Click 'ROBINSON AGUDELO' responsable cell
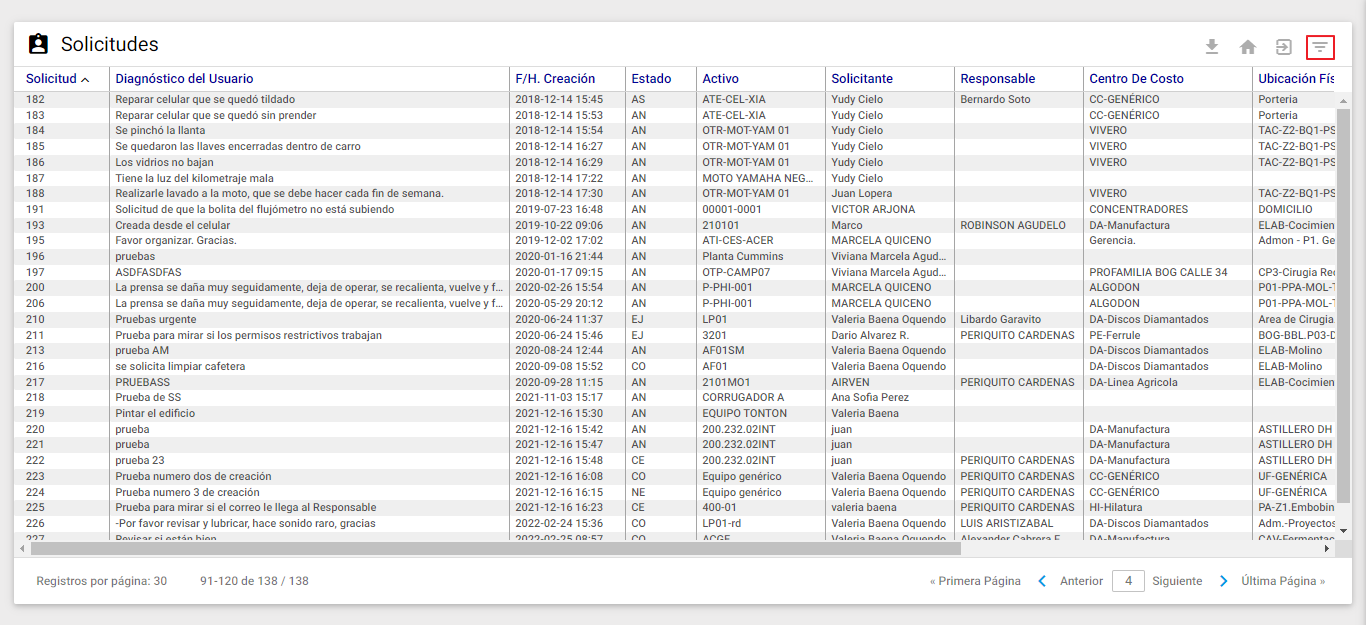The image size is (1366, 625). tap(1013, 225)
